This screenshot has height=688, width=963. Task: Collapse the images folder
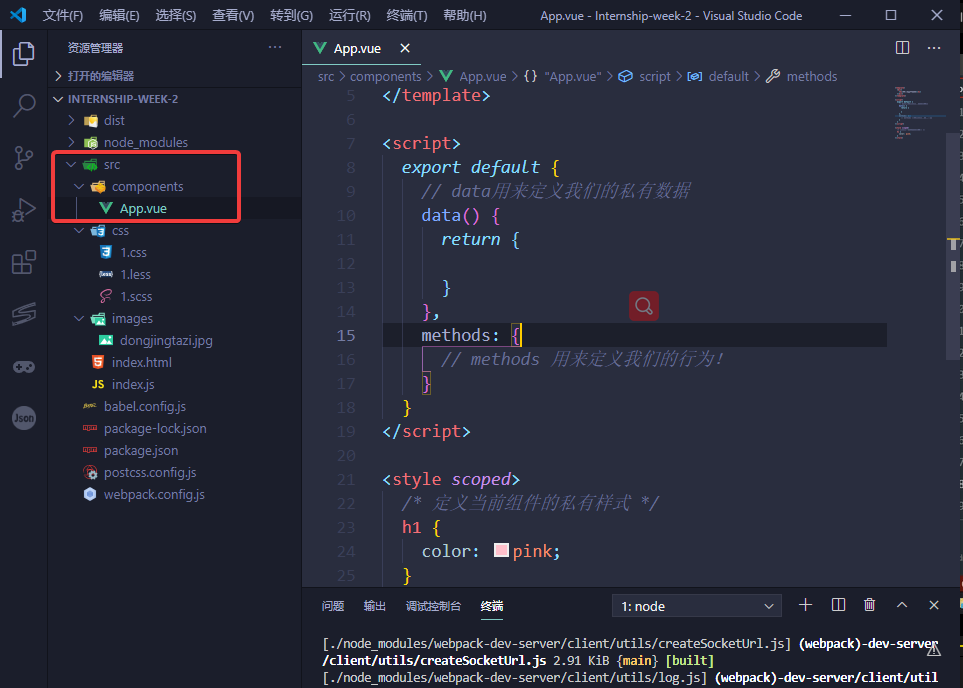(x=175, y=318)
